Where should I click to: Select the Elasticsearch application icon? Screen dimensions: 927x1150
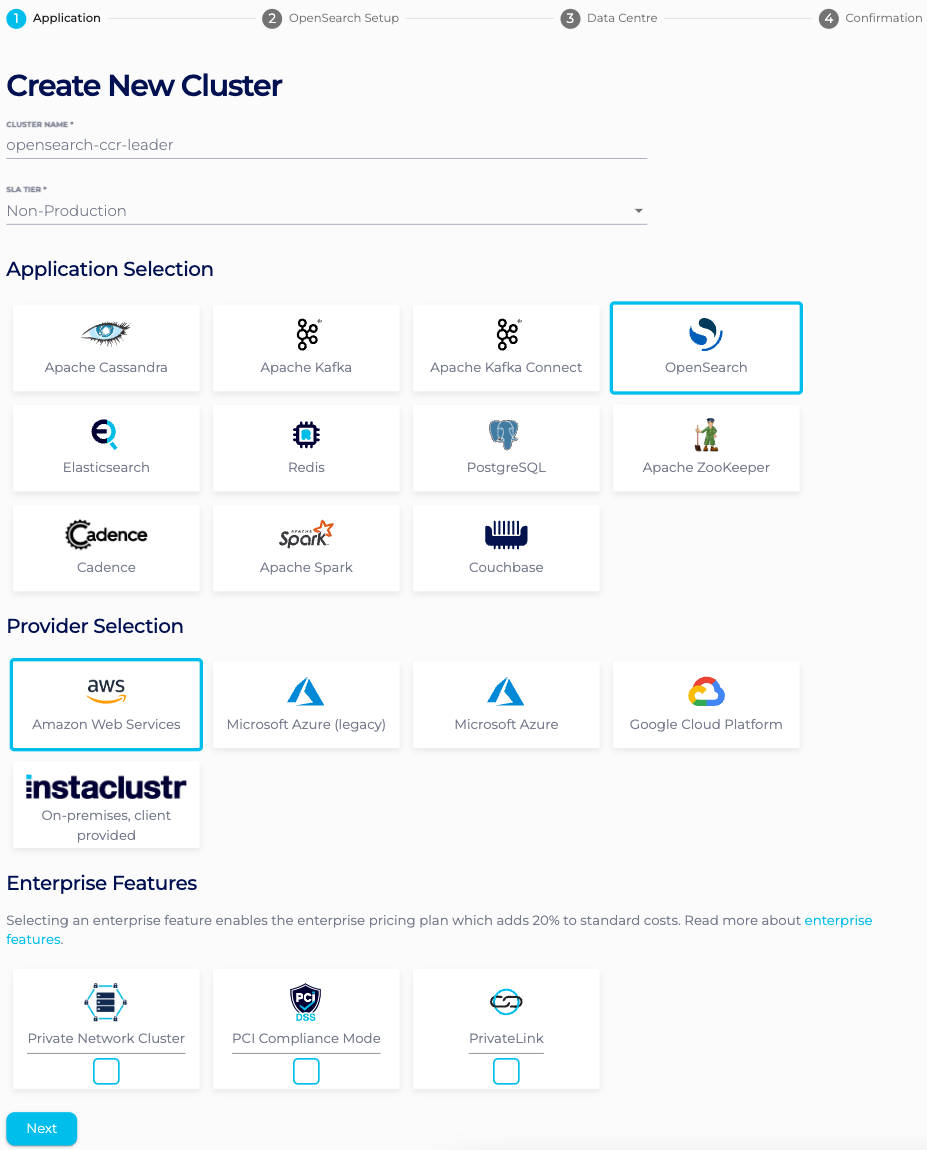pyautogui.click(x=106, y=434)
